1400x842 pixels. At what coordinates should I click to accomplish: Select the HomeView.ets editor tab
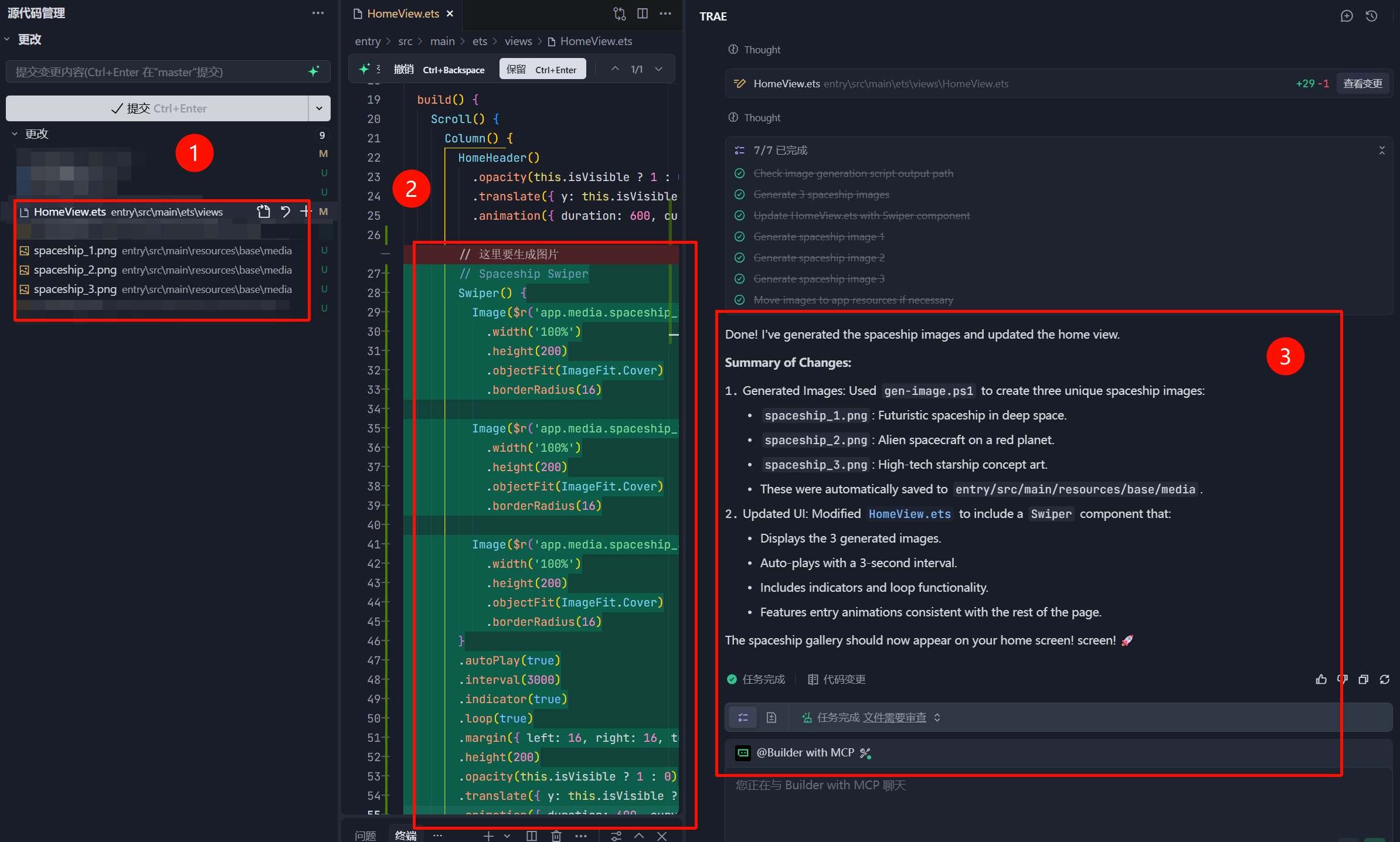[402, 13]
